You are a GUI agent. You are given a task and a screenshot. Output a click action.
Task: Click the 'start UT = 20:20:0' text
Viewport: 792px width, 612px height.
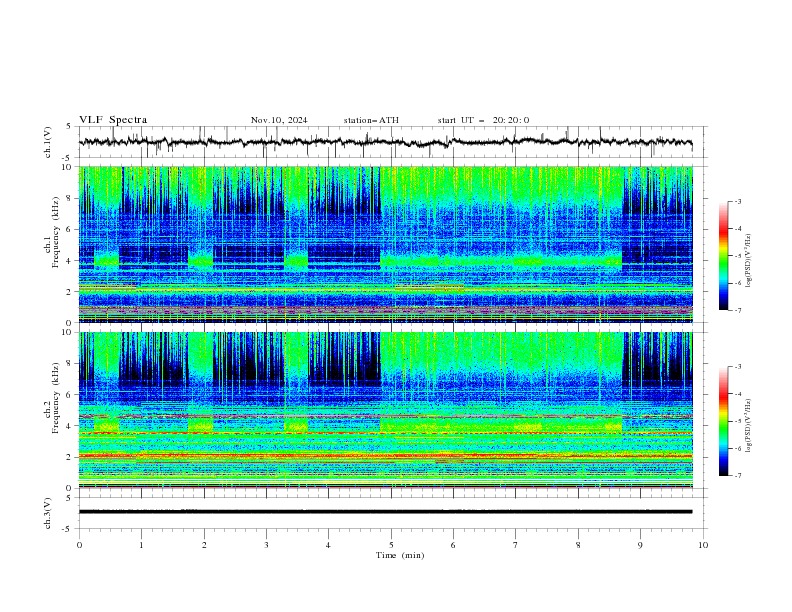483,120
